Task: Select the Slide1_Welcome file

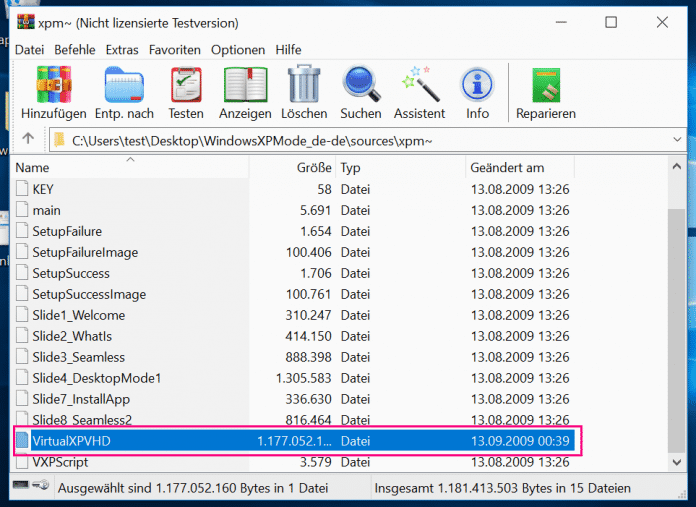Action: click(78, 315)
